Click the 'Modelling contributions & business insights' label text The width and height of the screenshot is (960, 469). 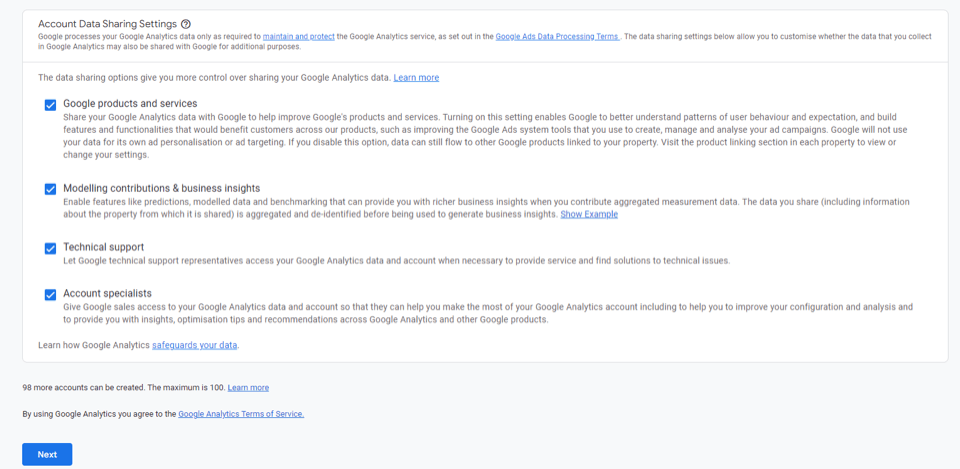coord(161,188)
